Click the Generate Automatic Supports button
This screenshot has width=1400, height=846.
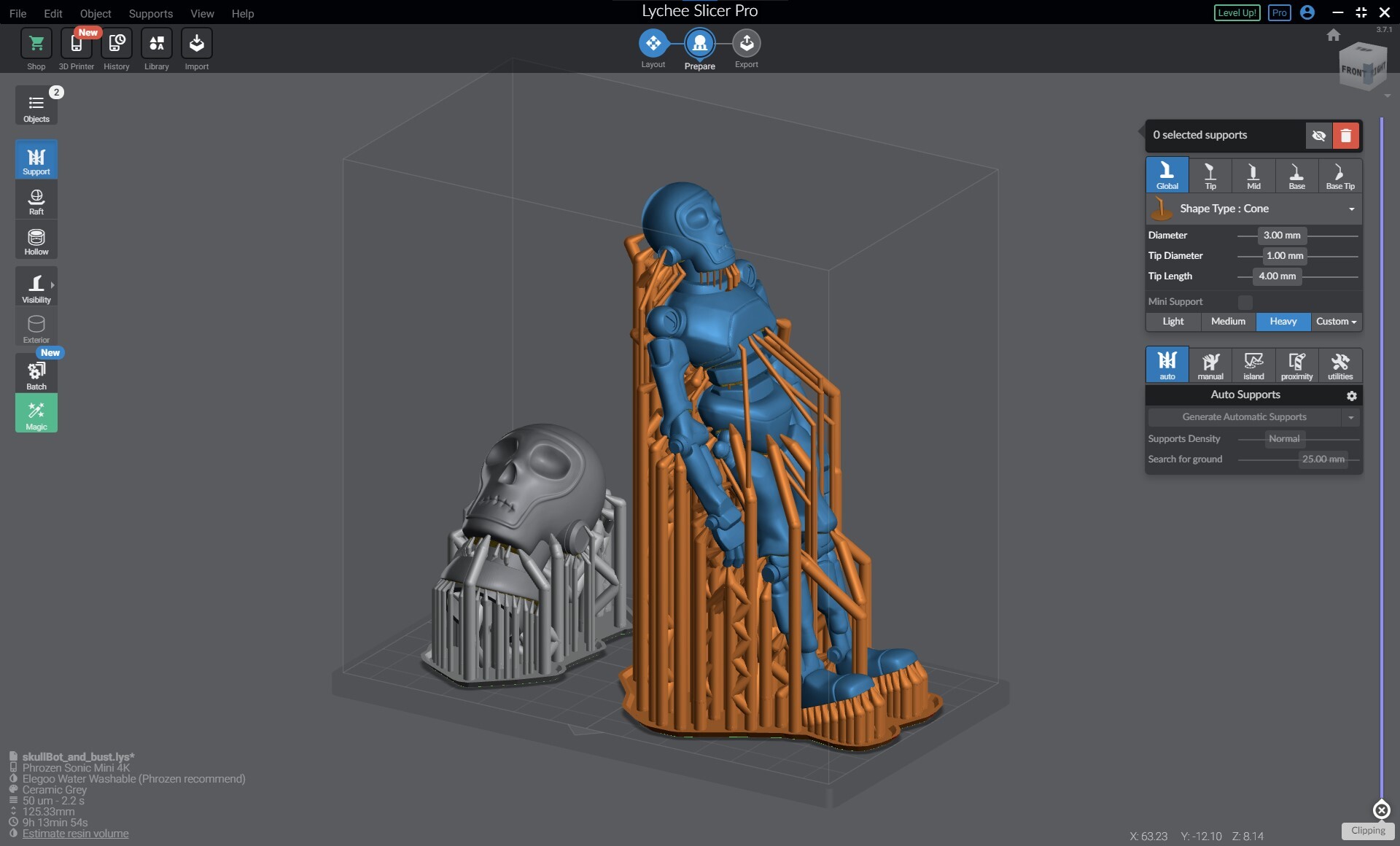click(1245, 416)
